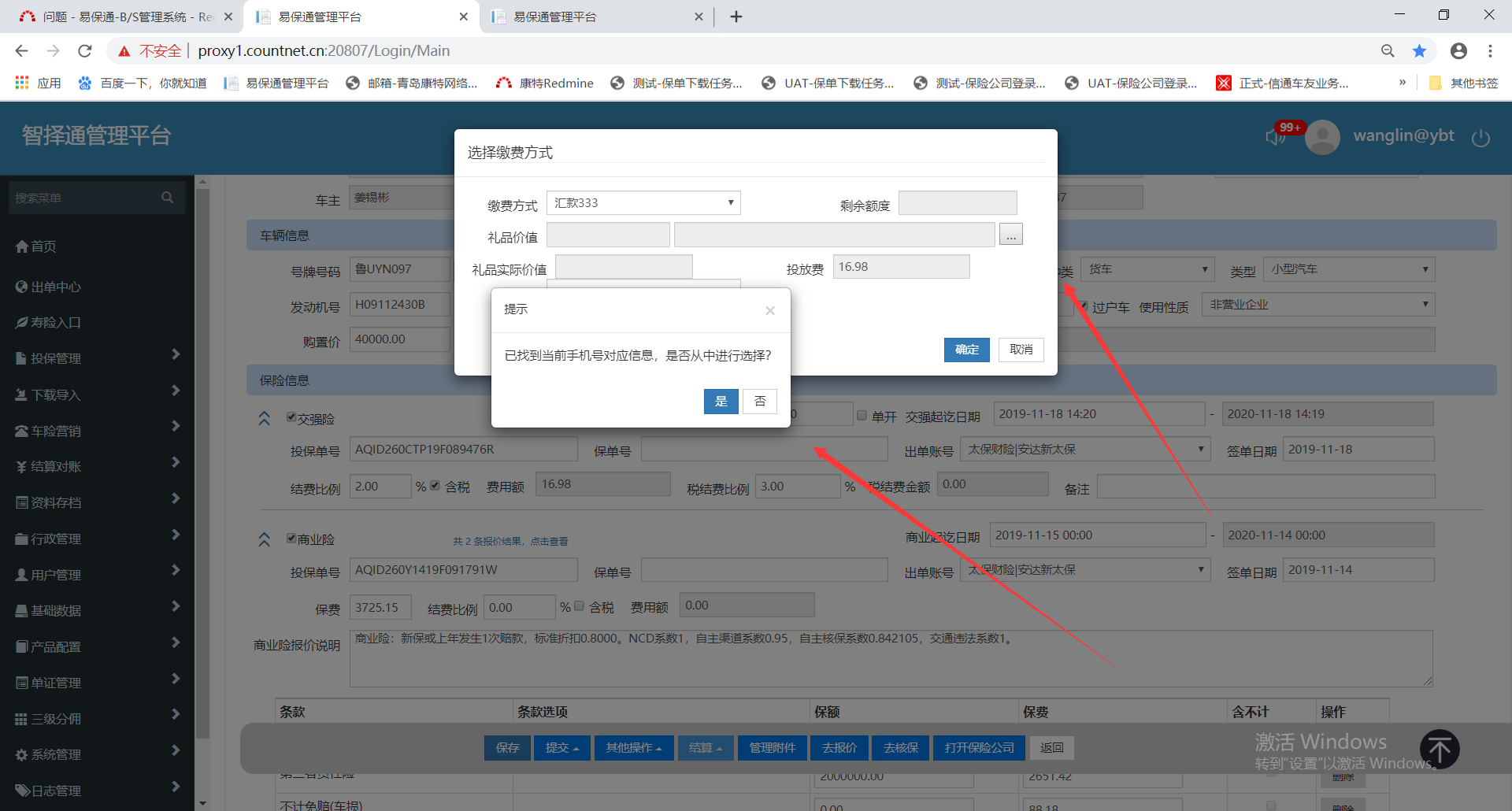Click the browser zoom magnifier icon

(1388, 51)
